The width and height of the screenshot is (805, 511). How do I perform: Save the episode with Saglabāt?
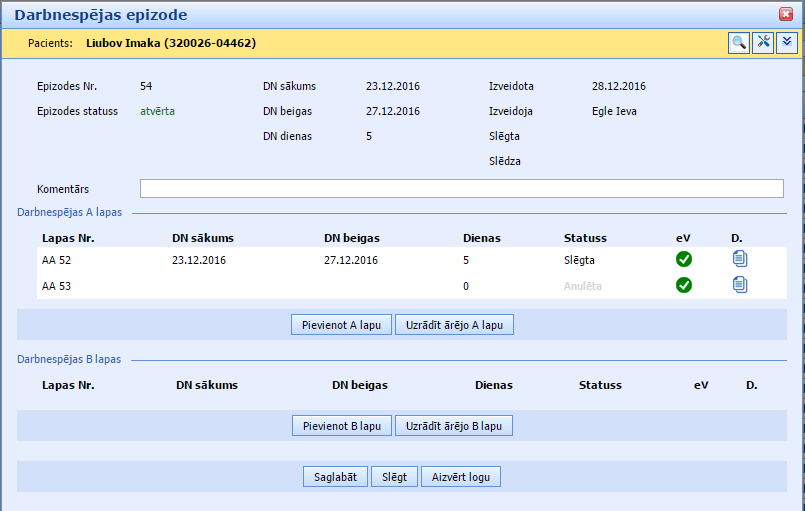click(x=336, y=477)
